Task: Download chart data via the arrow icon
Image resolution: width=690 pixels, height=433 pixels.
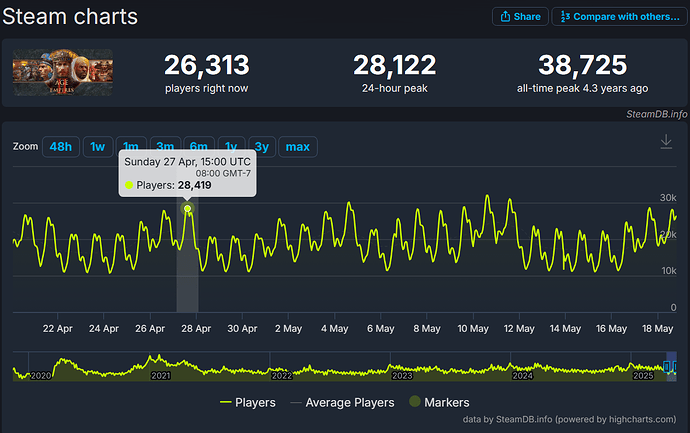Action: point(666,142)
